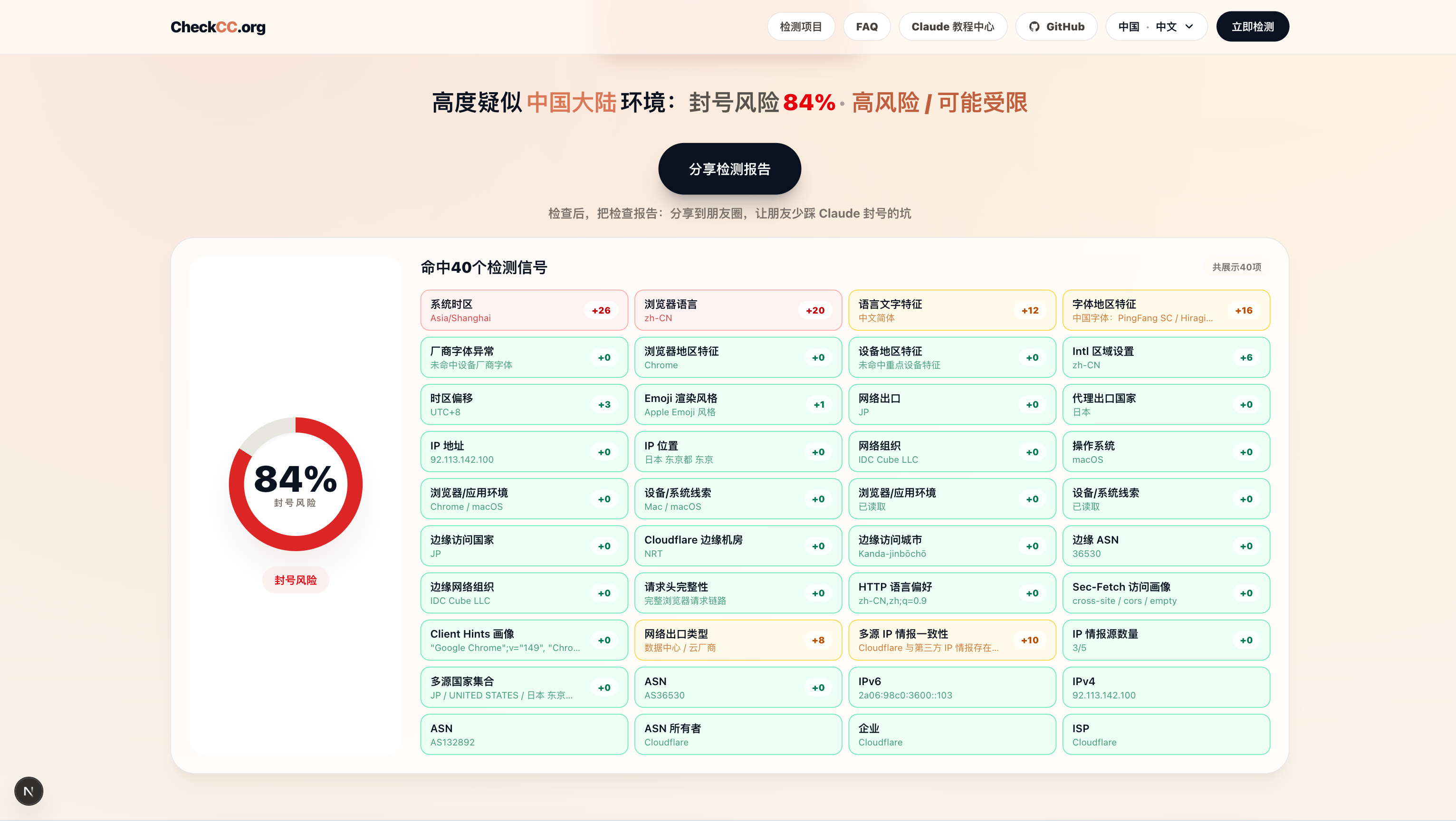Click the ASN AS36530 card
1456x821 pixels.
point(738,687)
